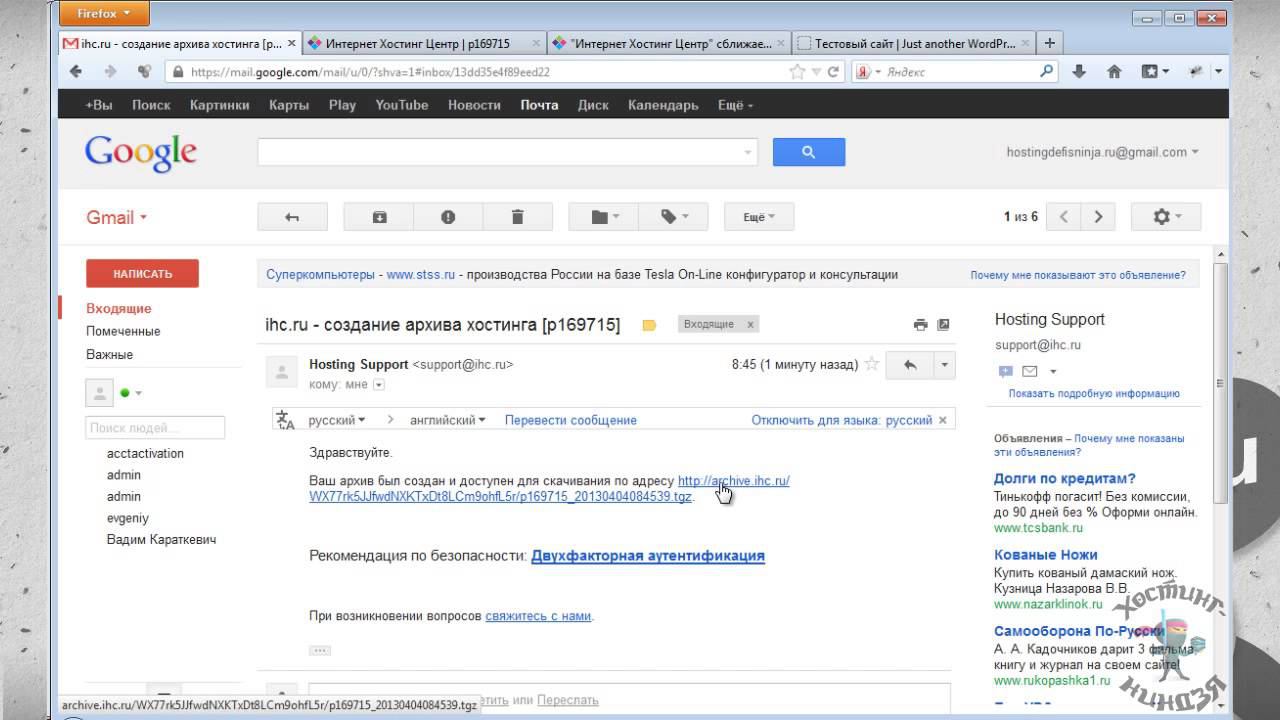Open the Двухфакторная аутентификация link
The image size is (1280, 720).
648,556
